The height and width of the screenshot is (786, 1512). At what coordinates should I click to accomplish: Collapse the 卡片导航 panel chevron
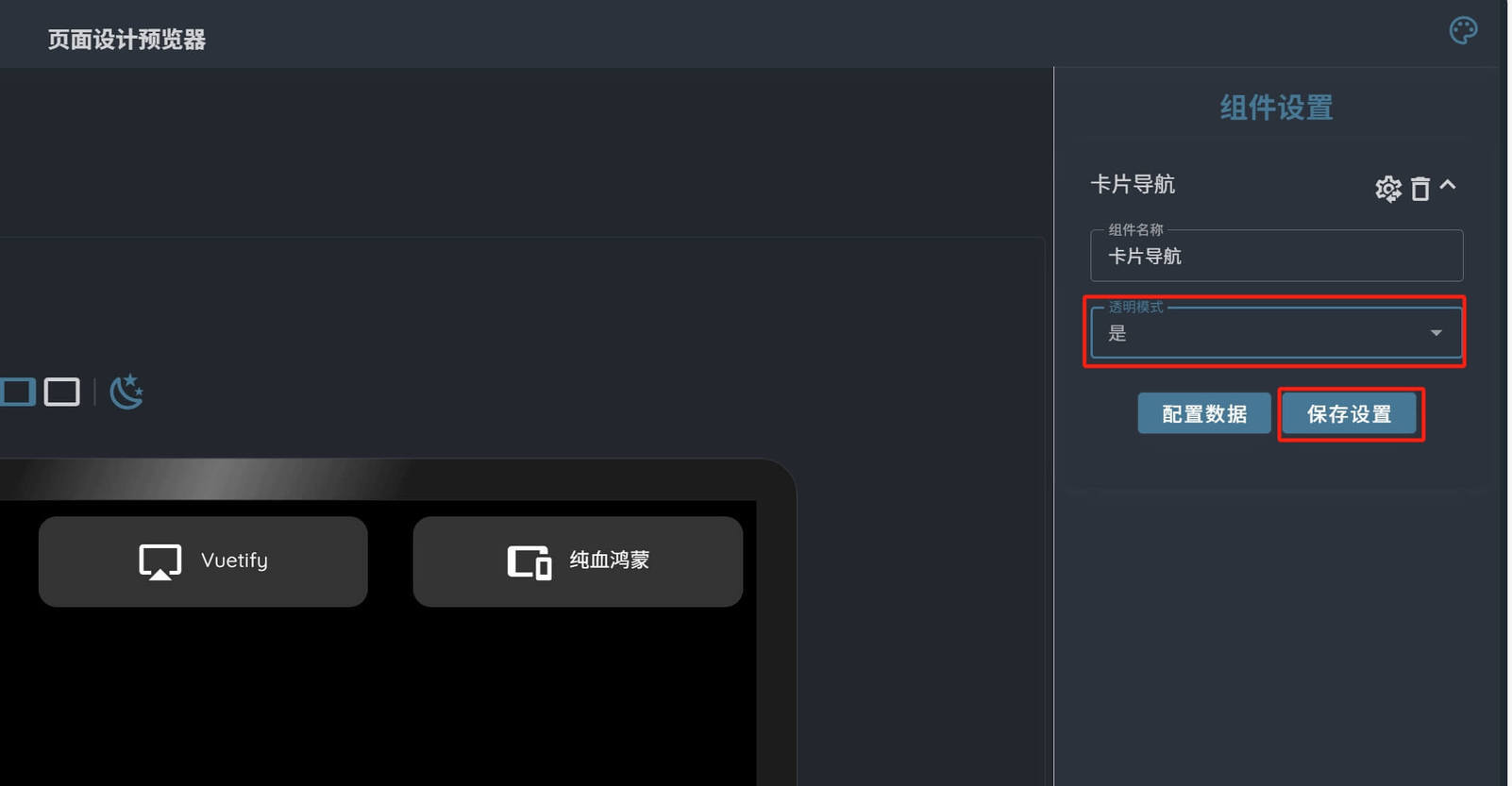tap(1448, 185)
